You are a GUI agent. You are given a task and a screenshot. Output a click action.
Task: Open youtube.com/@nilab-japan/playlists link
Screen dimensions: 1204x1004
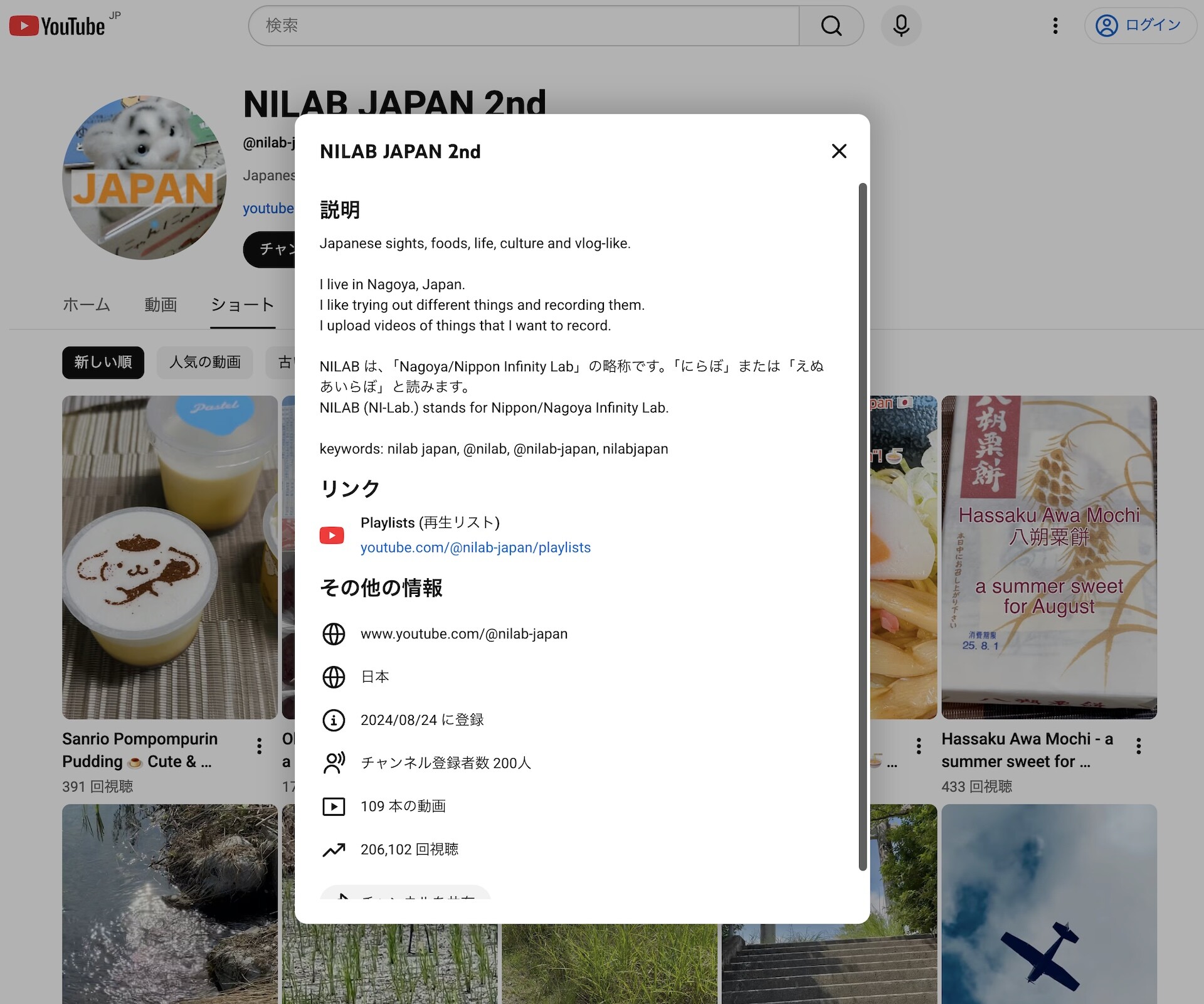click(475, 547)
